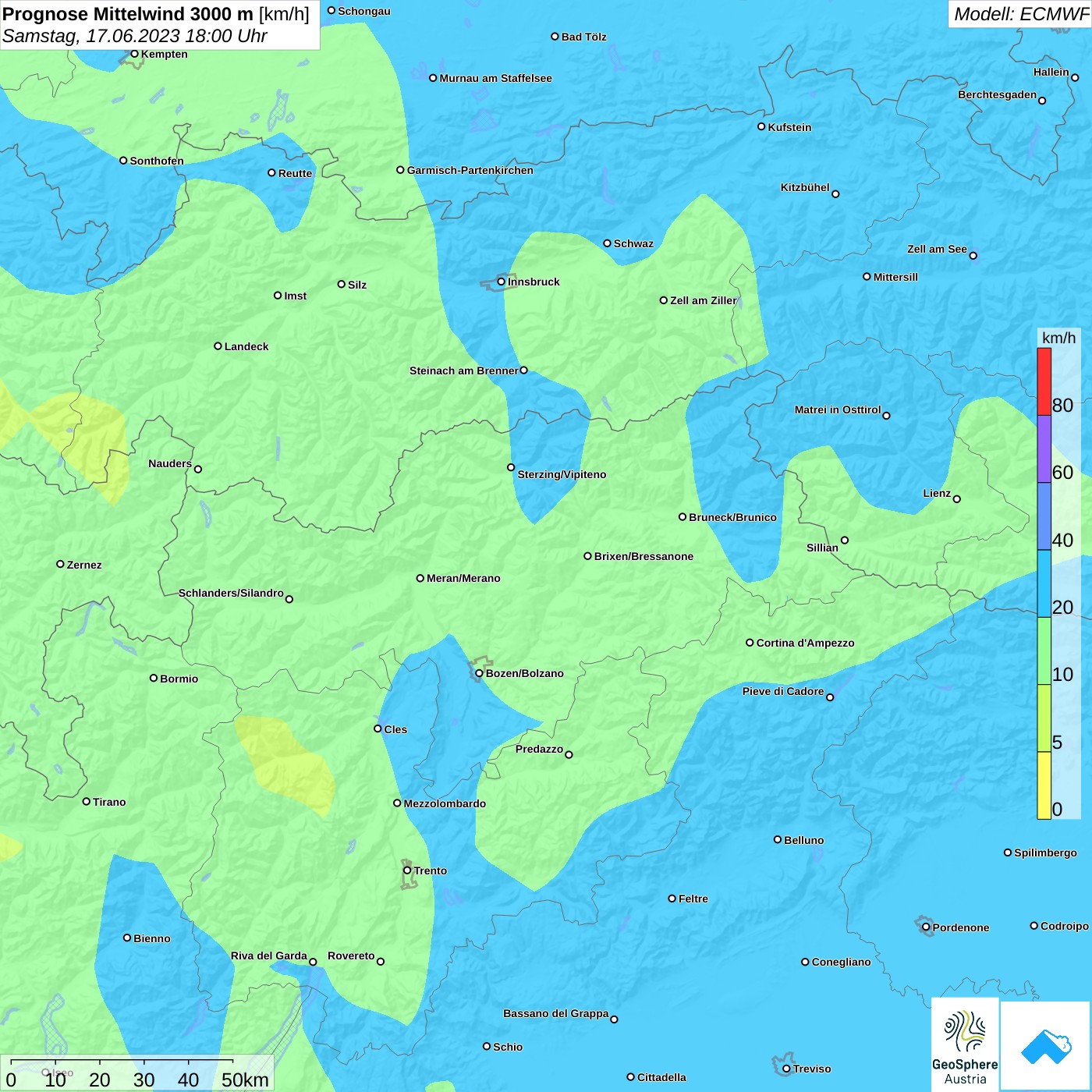
Task: Click the 'Sillian' label
Action: (822, 548)
